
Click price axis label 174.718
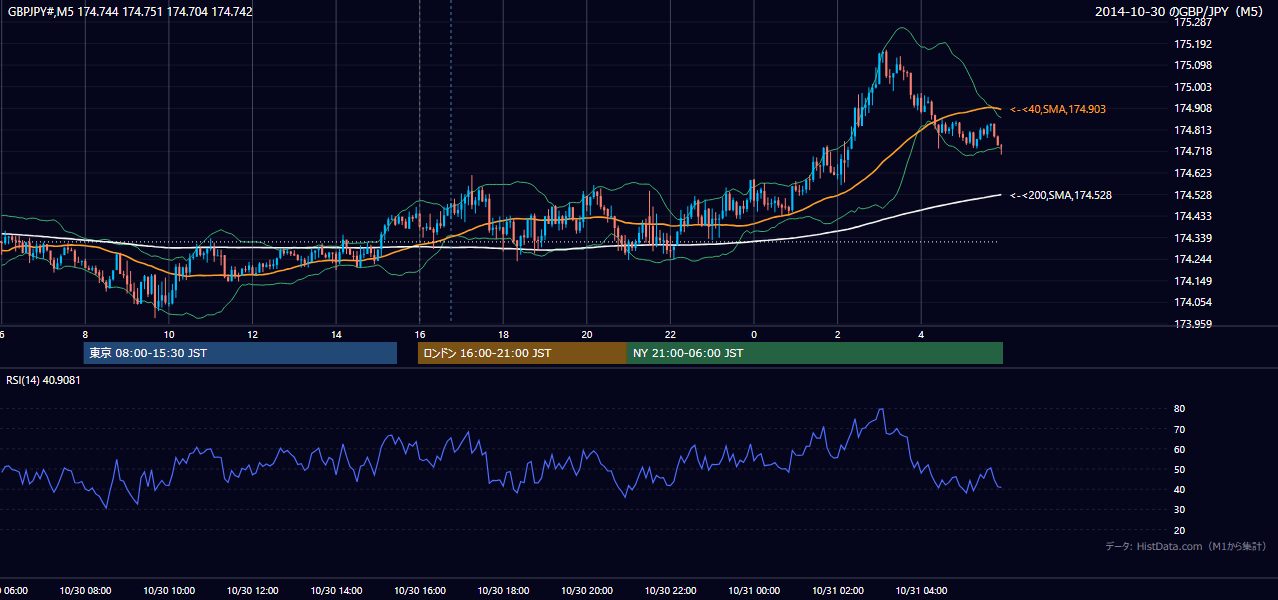1193,151
